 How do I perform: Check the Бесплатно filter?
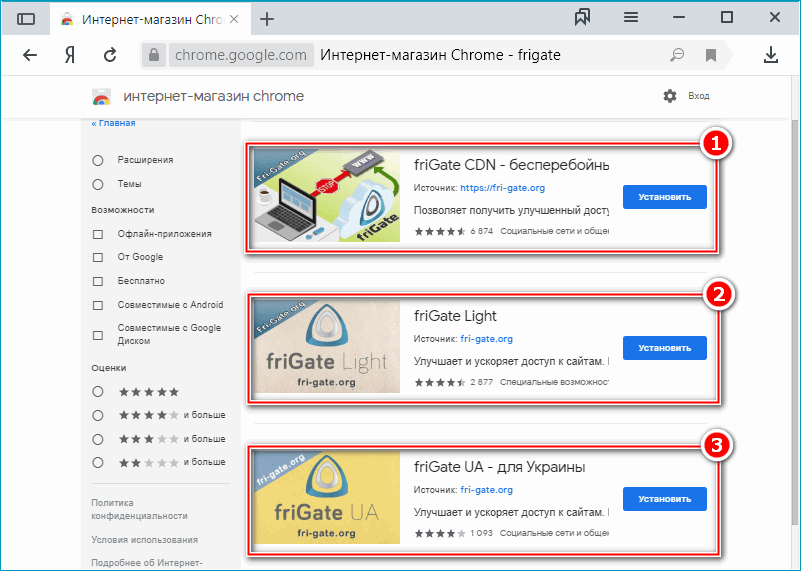pyautogui.click(x=98, y=281)
